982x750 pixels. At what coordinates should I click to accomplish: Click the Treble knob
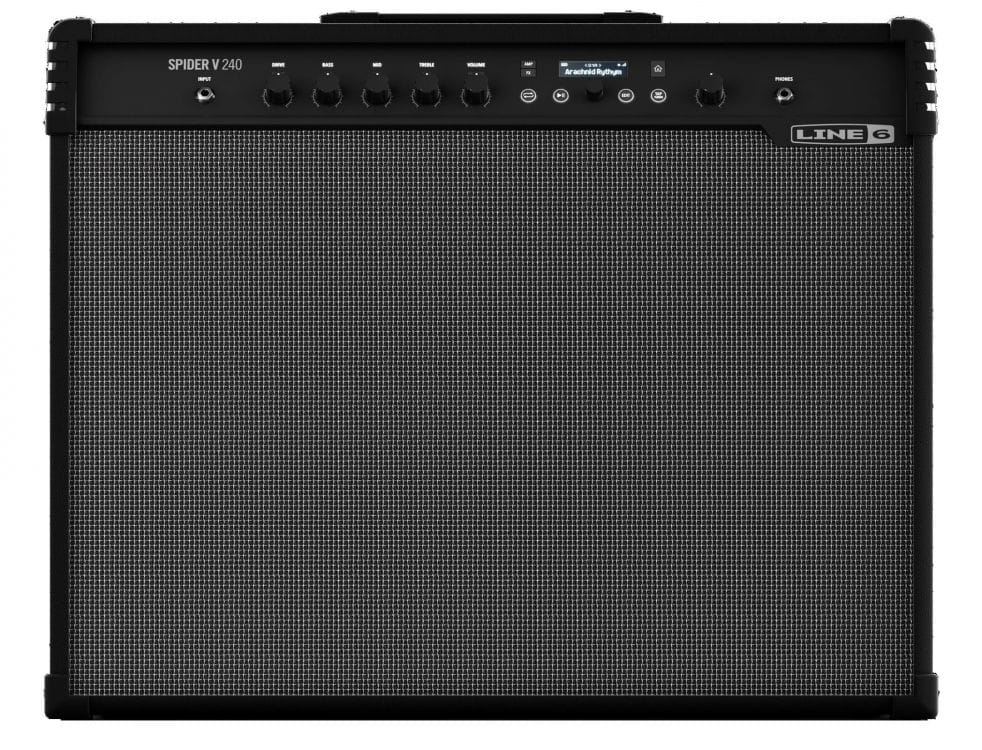pos(426,95)
